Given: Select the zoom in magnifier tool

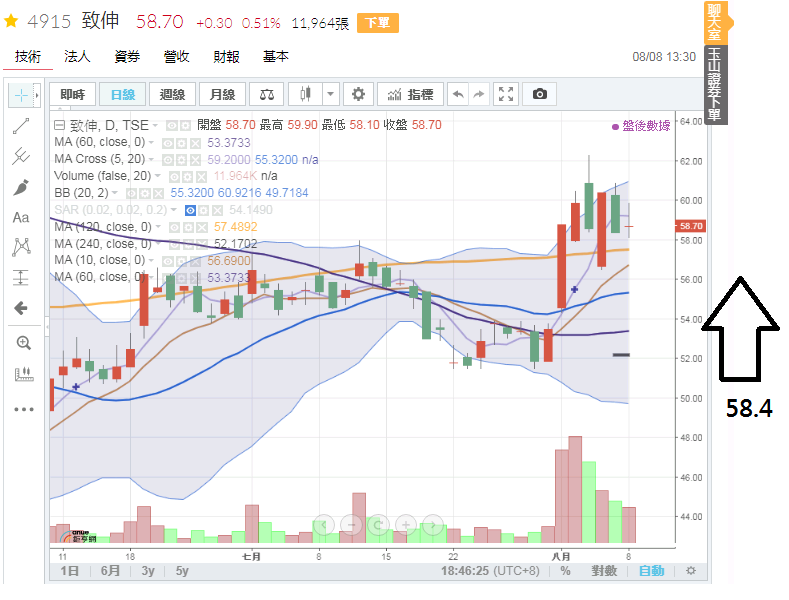Looking at the screenshot, I should pos(22,342).
